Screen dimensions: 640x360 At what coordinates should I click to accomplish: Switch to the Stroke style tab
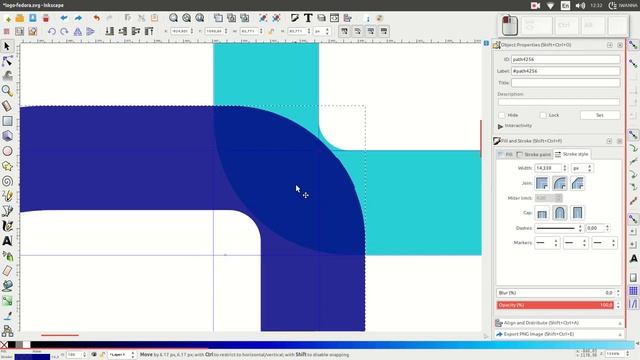coord(572,154)
